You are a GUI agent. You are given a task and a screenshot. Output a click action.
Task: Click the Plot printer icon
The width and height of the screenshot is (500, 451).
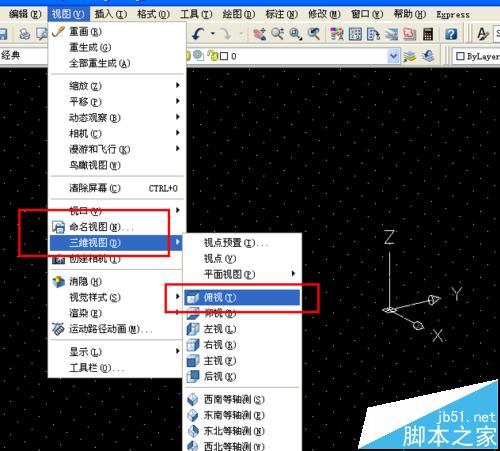(24, 34)
